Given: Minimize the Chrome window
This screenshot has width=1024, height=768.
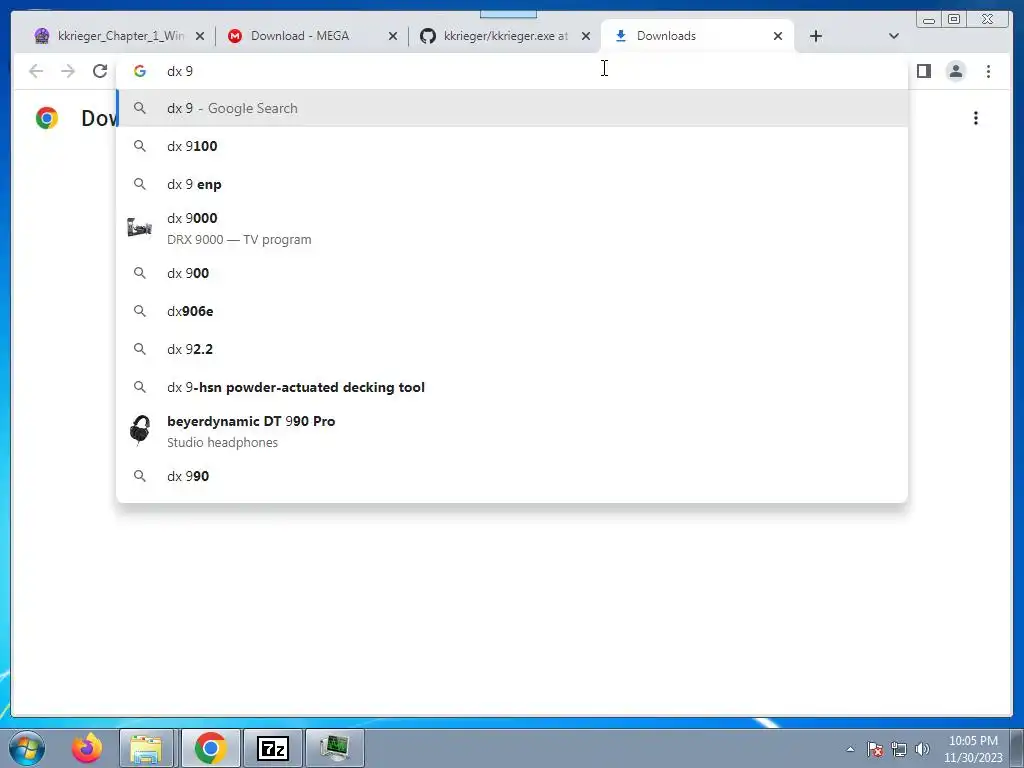Looking at the screenshot, I should (929, 19).
